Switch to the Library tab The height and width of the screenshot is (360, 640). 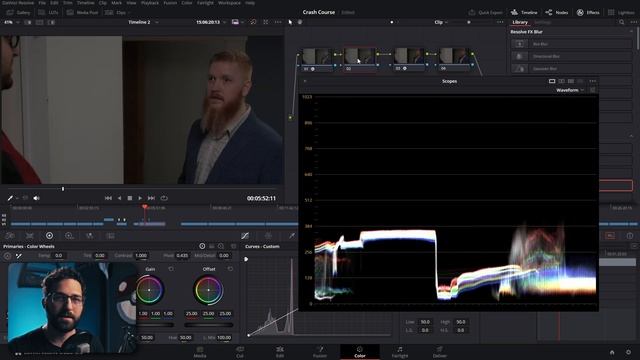coord(520,22)
